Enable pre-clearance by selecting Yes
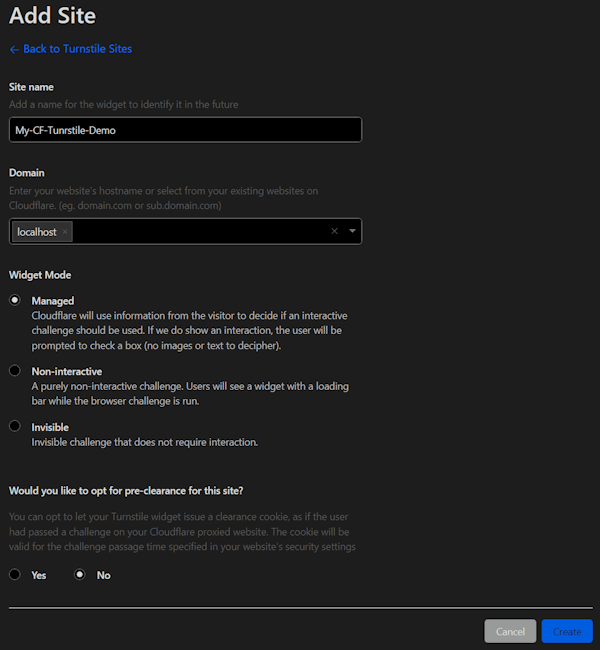This screenshot has height=650, width=600. (x=14, y=575)
